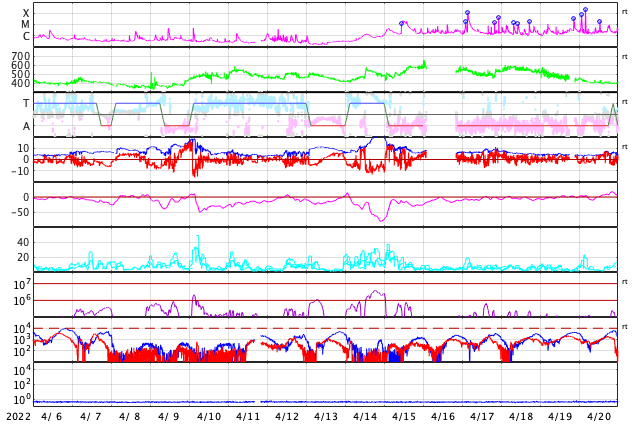The height and width of the screenshot is (424, 634).
Task: Select the 4/10 date tick label
Action: (x=209, y=416)
